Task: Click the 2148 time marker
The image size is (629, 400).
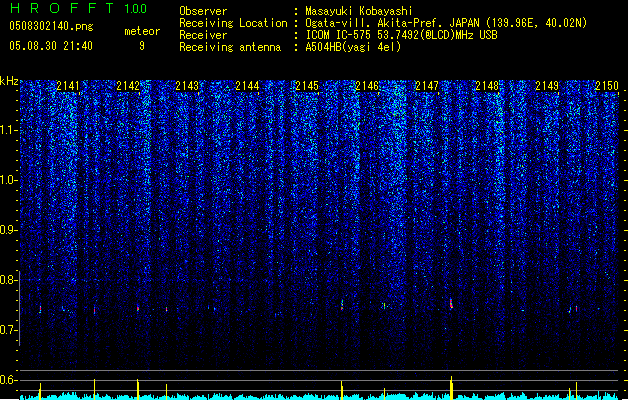Action: [x=487, y=86]
